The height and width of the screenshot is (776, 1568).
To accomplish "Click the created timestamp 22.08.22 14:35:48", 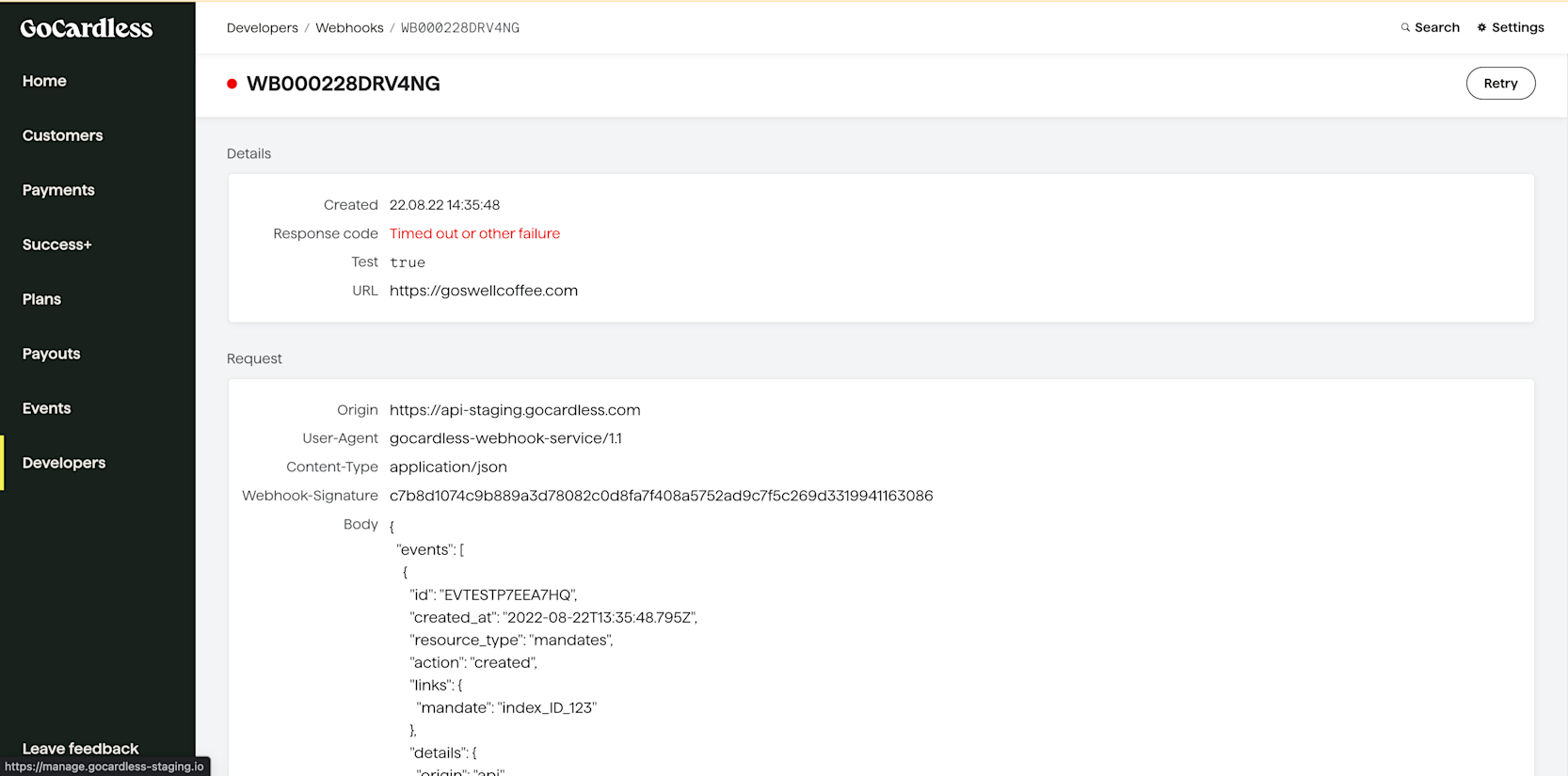I will pyautogui.click(x=444, y=205).
